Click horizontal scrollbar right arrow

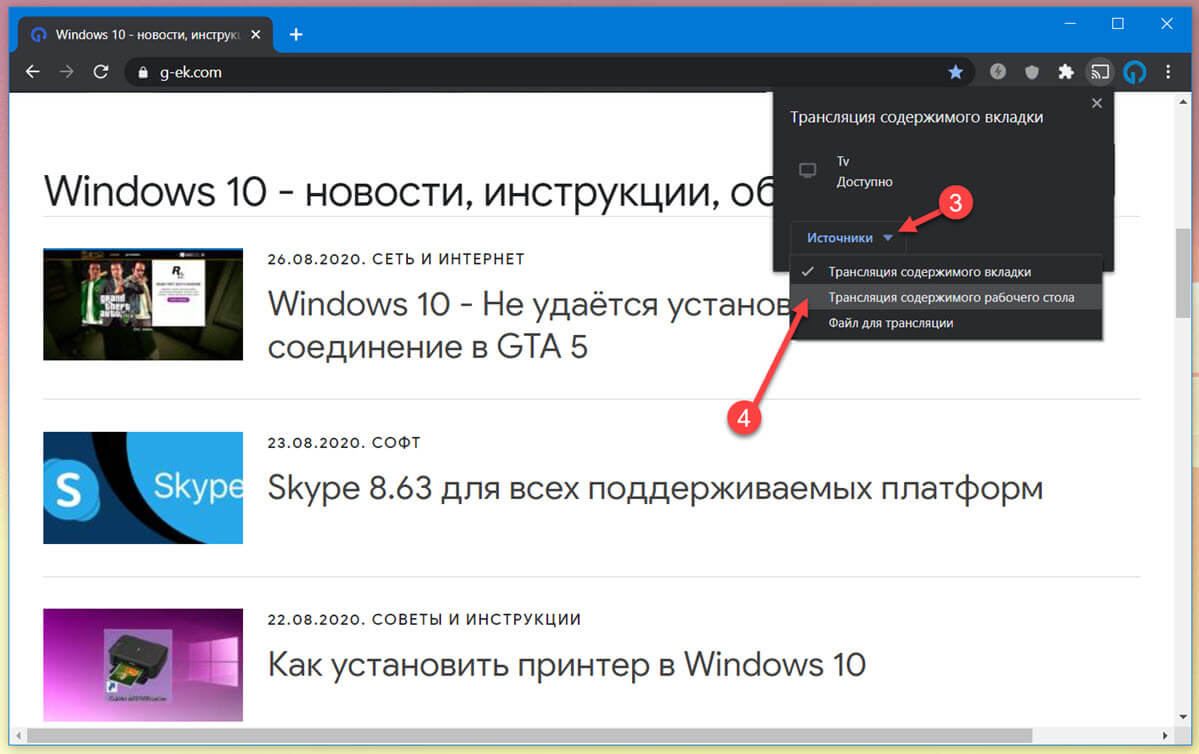[x=1165, y=736]
